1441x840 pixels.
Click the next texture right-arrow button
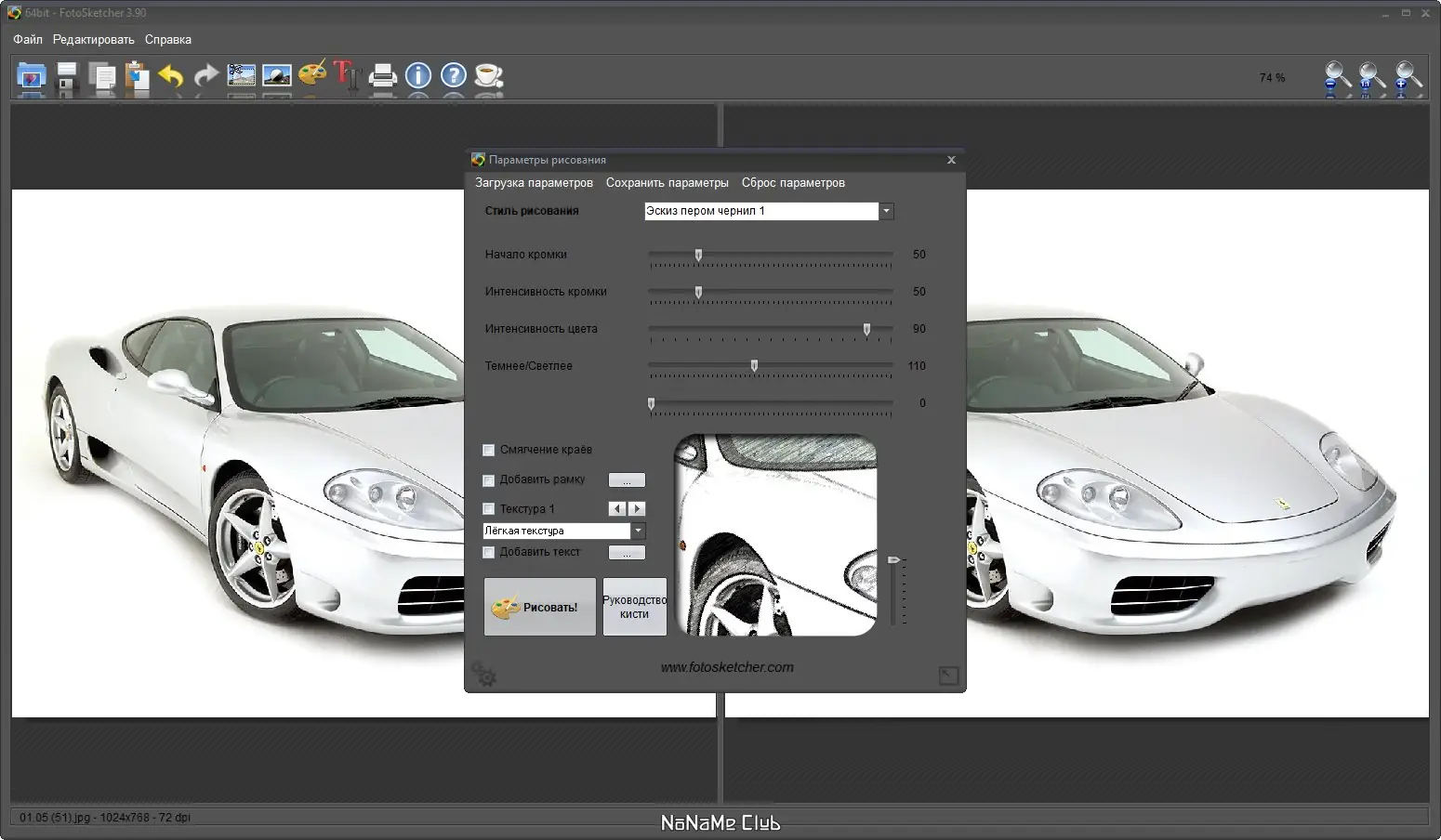pos(637,509)
